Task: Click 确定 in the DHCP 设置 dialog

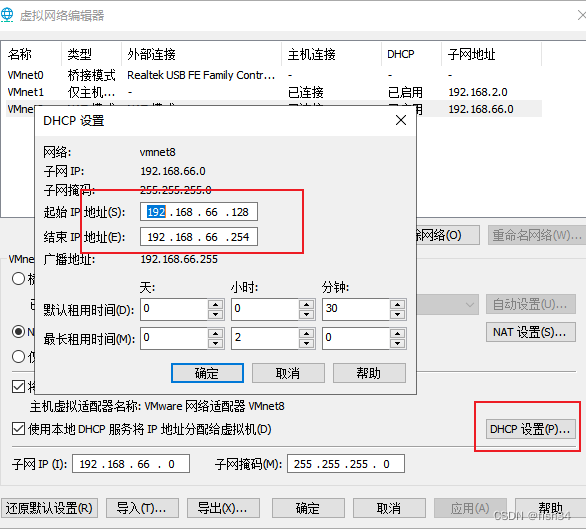Action: click(207, 373)
